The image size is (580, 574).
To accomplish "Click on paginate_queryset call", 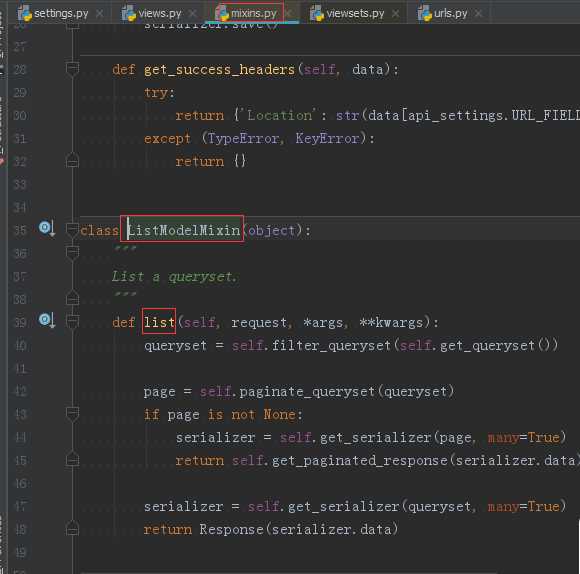I will coord(307,392).
